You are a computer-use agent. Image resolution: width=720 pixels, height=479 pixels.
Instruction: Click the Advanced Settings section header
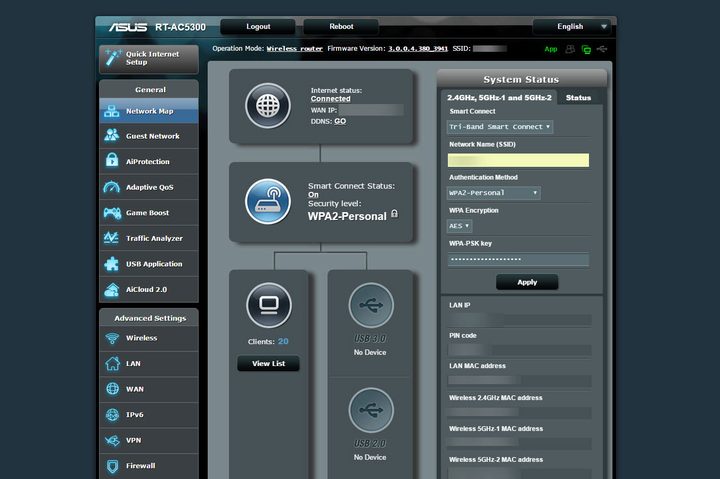click(x=149, y=318)
